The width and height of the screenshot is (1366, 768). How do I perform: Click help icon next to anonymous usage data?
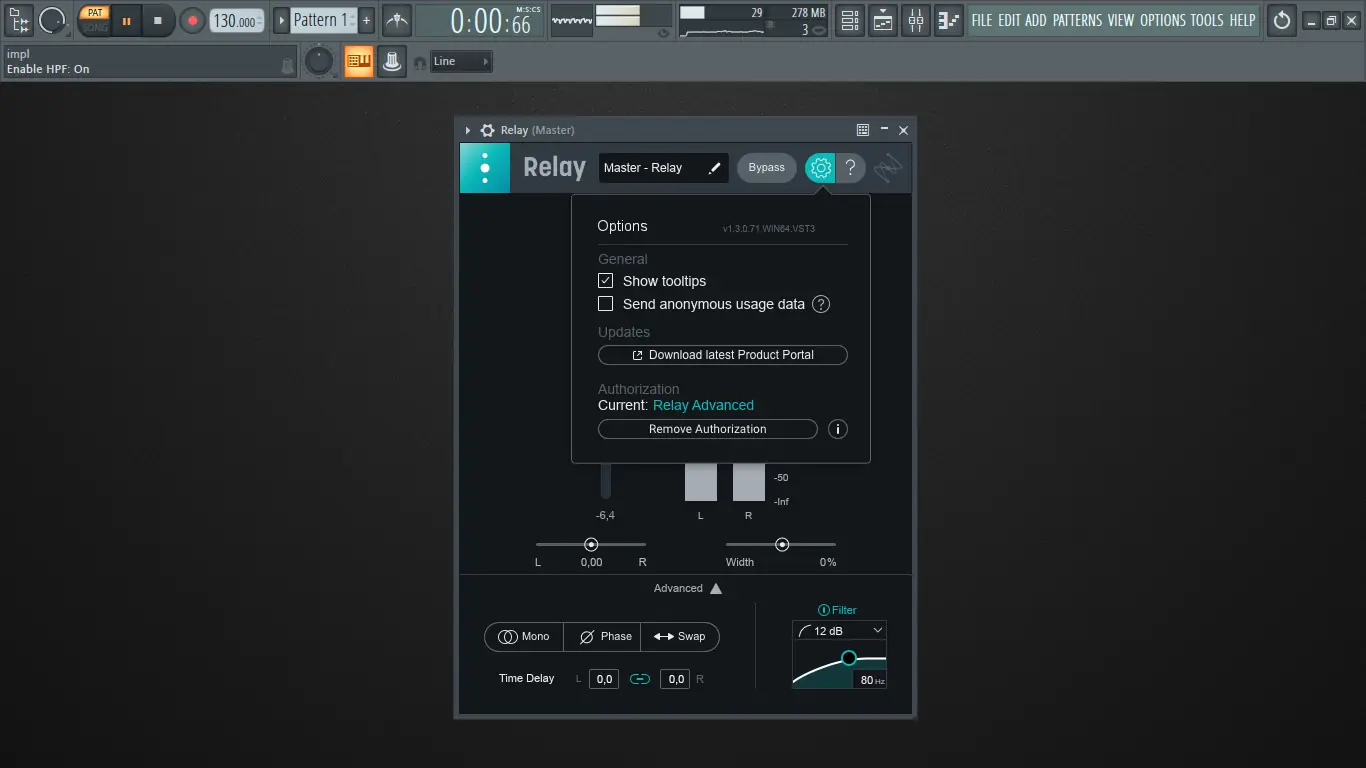point(821,304)
